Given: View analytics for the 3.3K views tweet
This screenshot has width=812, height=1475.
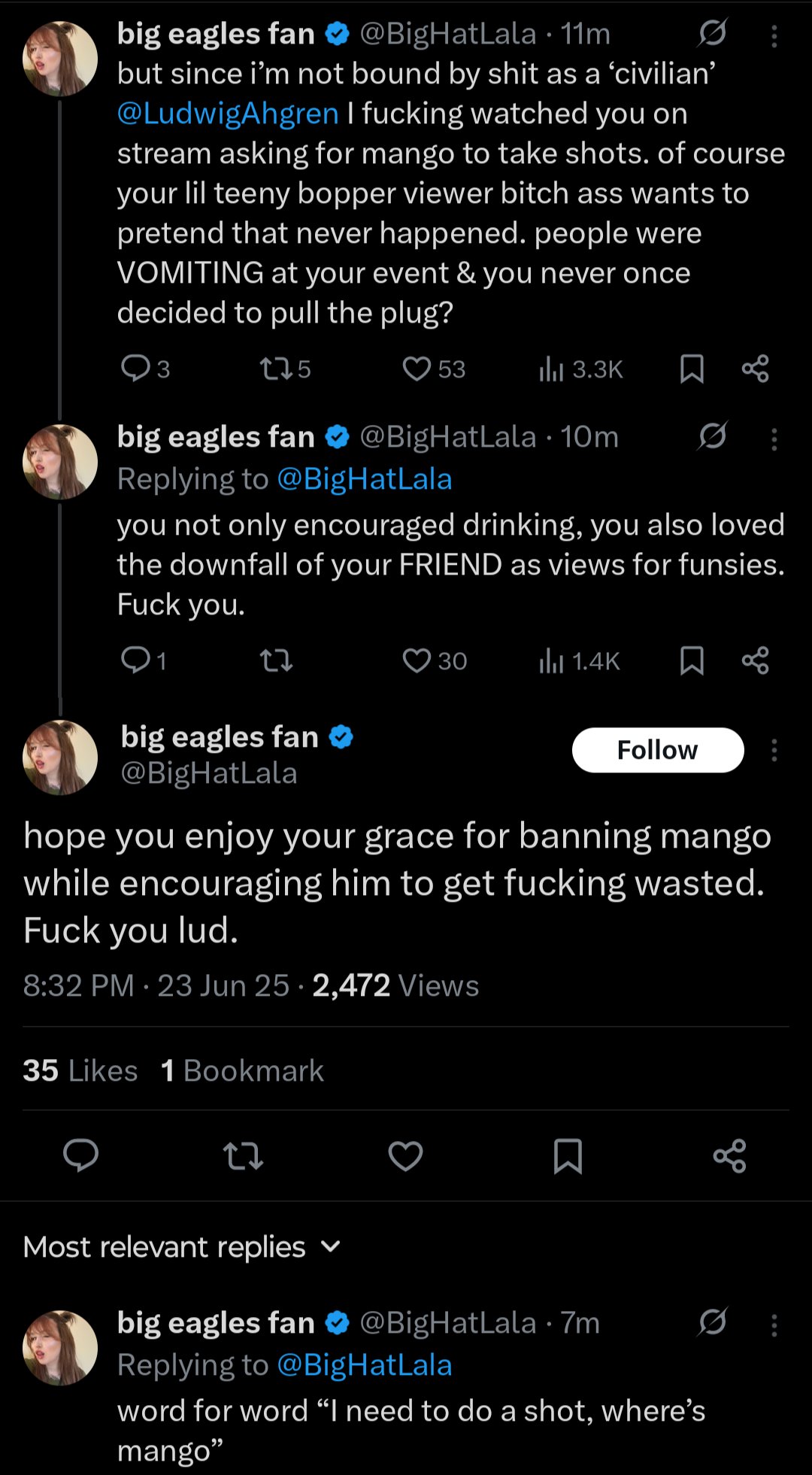Looking at the screenshot, I should [x=580, y=369].
